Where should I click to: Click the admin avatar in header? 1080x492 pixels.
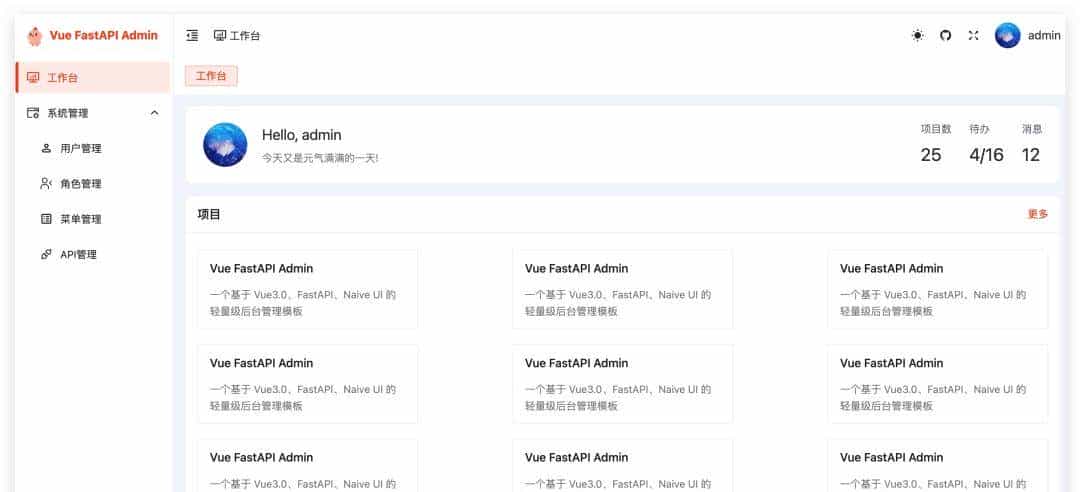coord(1007,36)
